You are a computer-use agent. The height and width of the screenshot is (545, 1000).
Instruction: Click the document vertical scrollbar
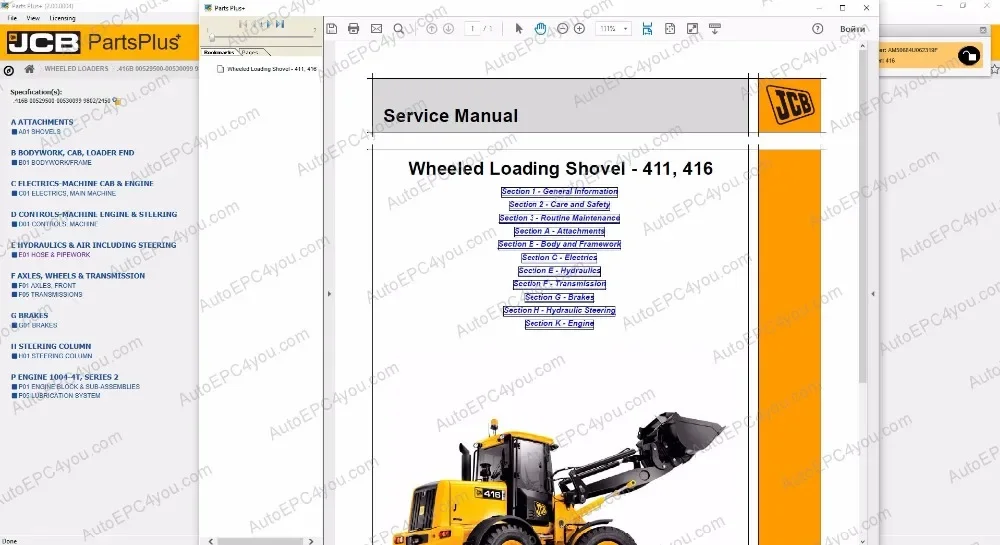[862, 217]
